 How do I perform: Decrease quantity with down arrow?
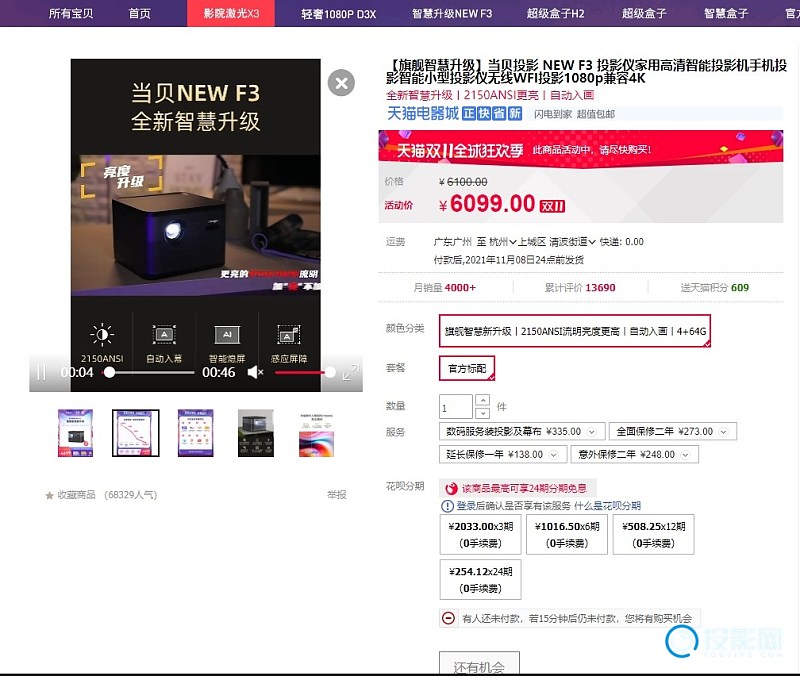(x=483, y=413)
